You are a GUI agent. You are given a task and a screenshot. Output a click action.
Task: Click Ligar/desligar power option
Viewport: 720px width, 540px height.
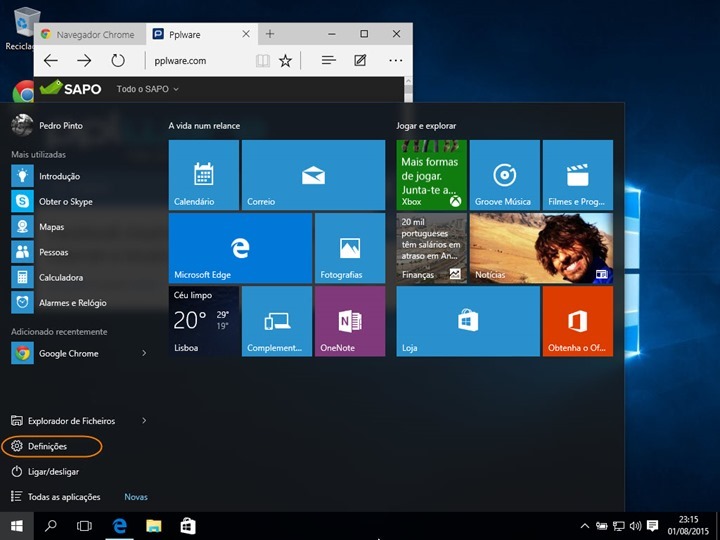(45, 472)
